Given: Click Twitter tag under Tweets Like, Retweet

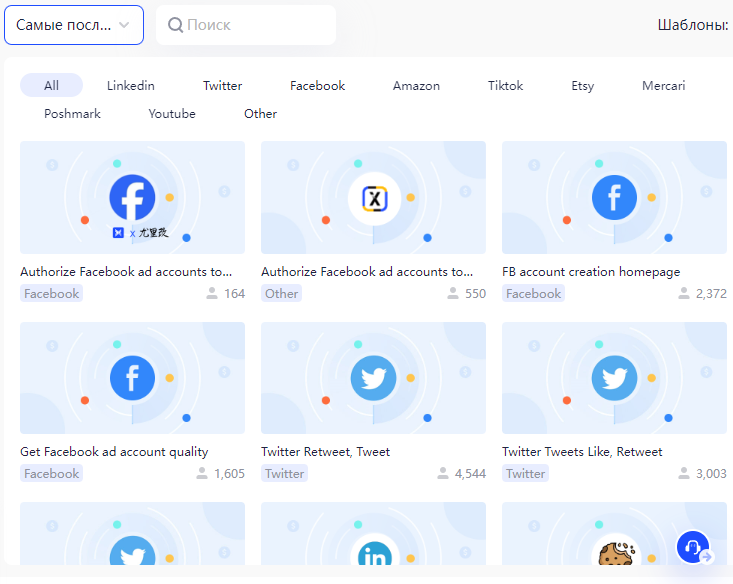Looking at the screenshot, I should pos(525,474).
